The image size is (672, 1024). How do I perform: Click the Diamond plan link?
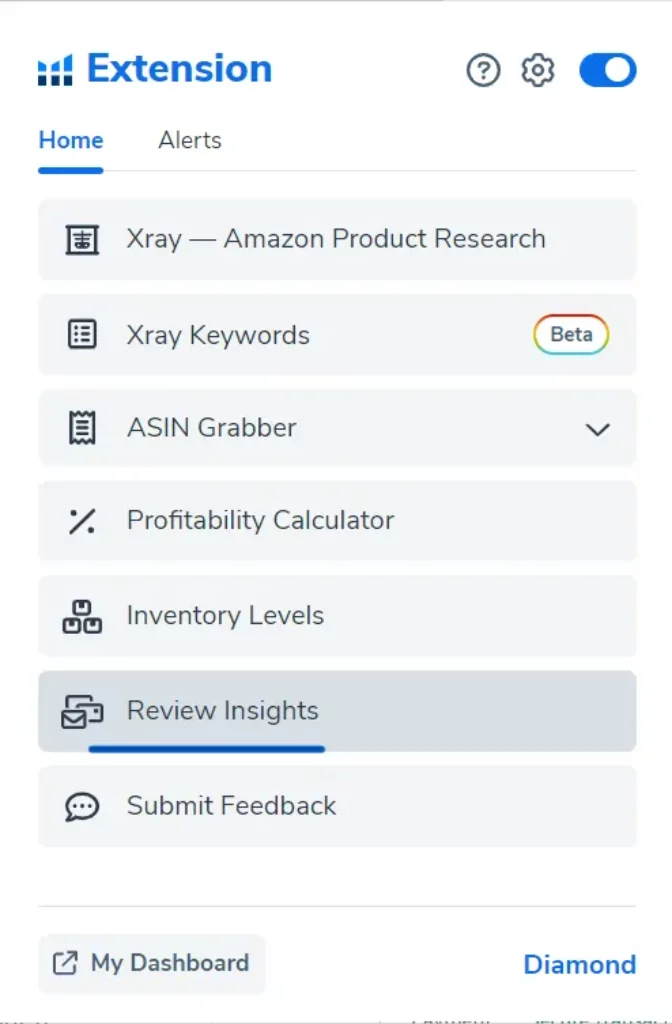(x=580, y=964)
